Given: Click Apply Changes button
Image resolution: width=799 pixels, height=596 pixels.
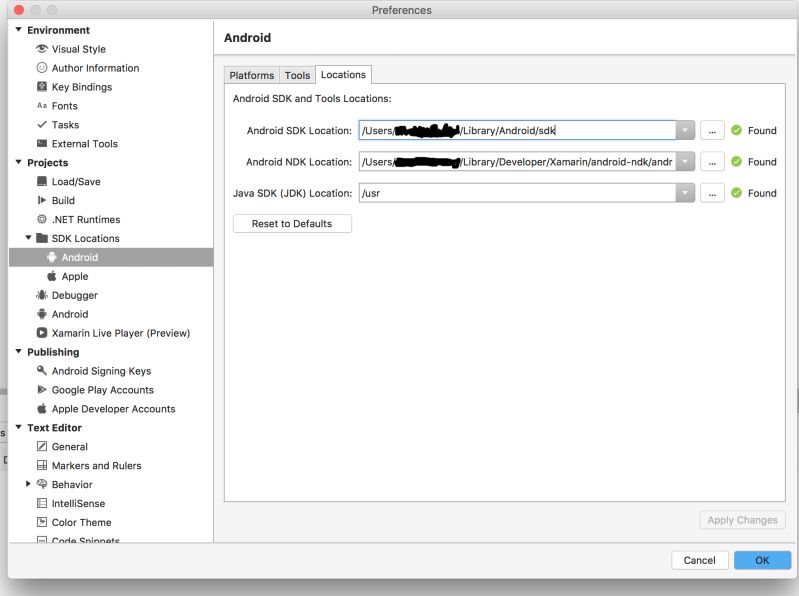Looking at the screenshot, I should [x=742, y=520].
